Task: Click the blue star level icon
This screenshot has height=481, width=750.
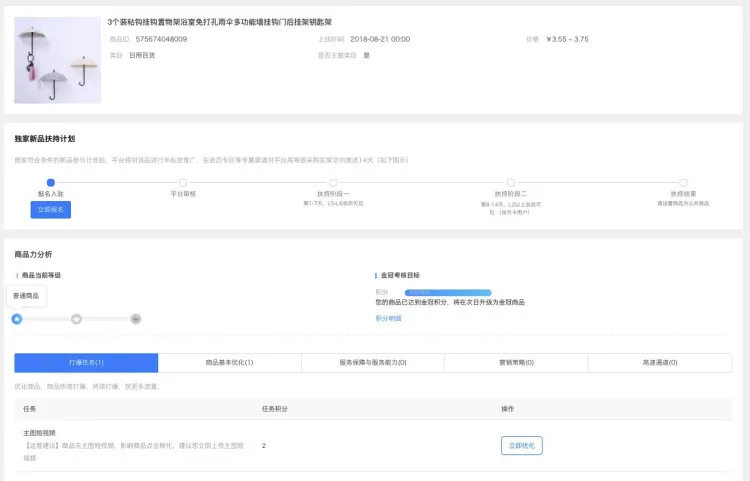Action: click(x=17, y=319)
